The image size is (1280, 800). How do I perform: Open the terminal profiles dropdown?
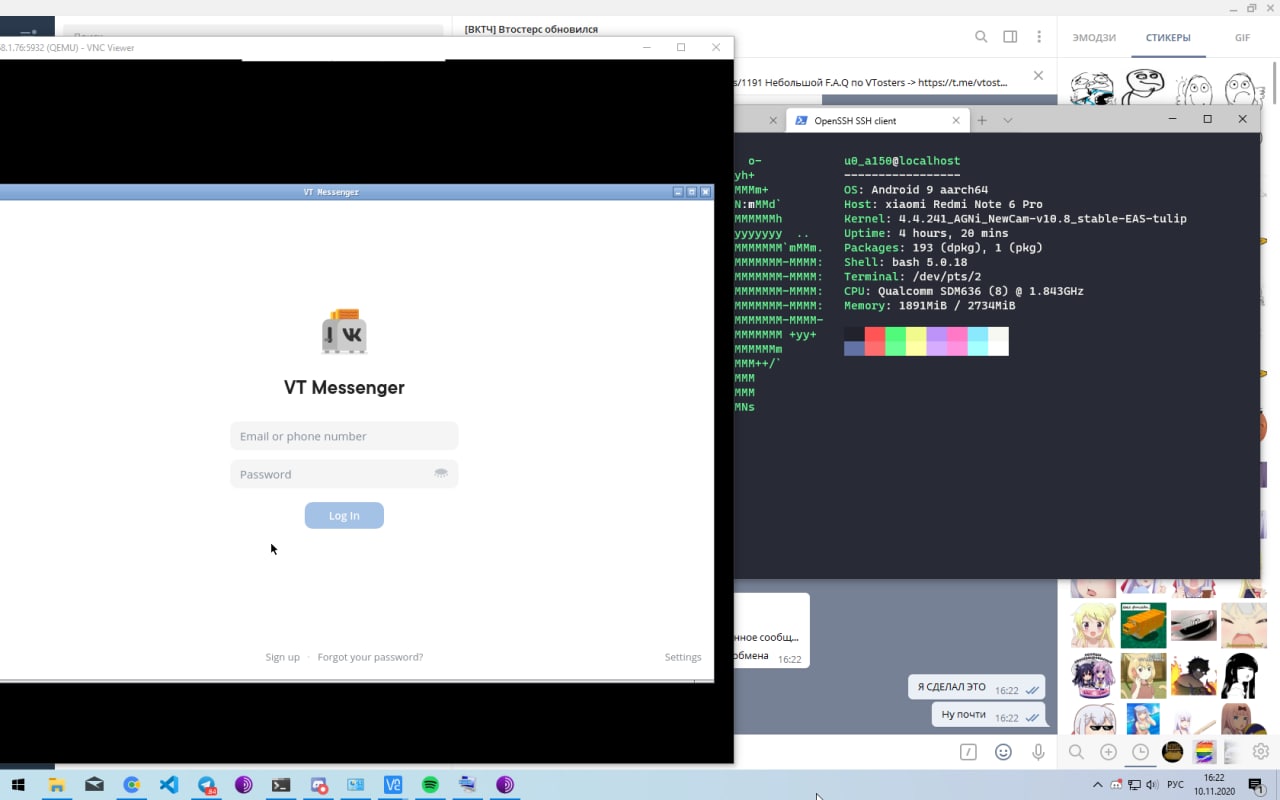pyautogui.click(x=1007, y=120)
